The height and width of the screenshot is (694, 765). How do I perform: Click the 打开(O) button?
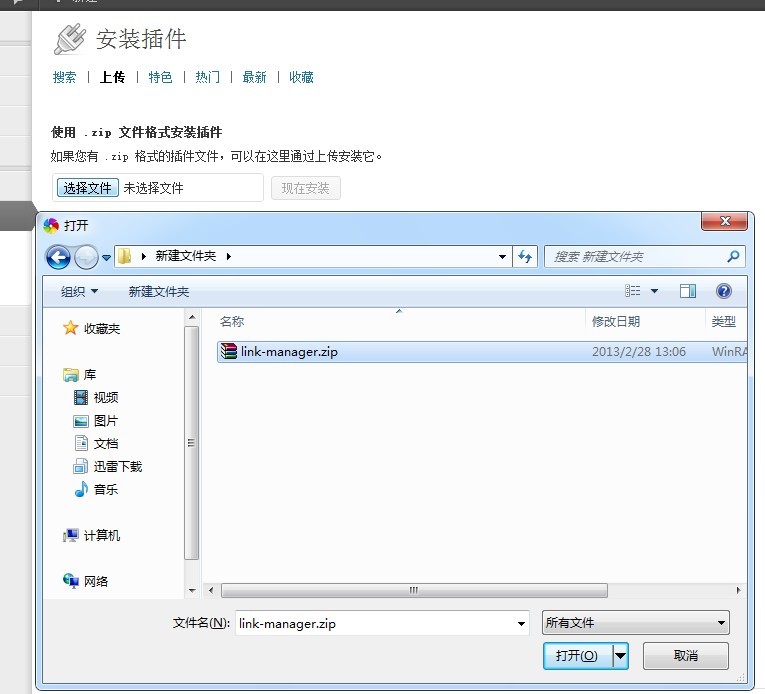577,656
